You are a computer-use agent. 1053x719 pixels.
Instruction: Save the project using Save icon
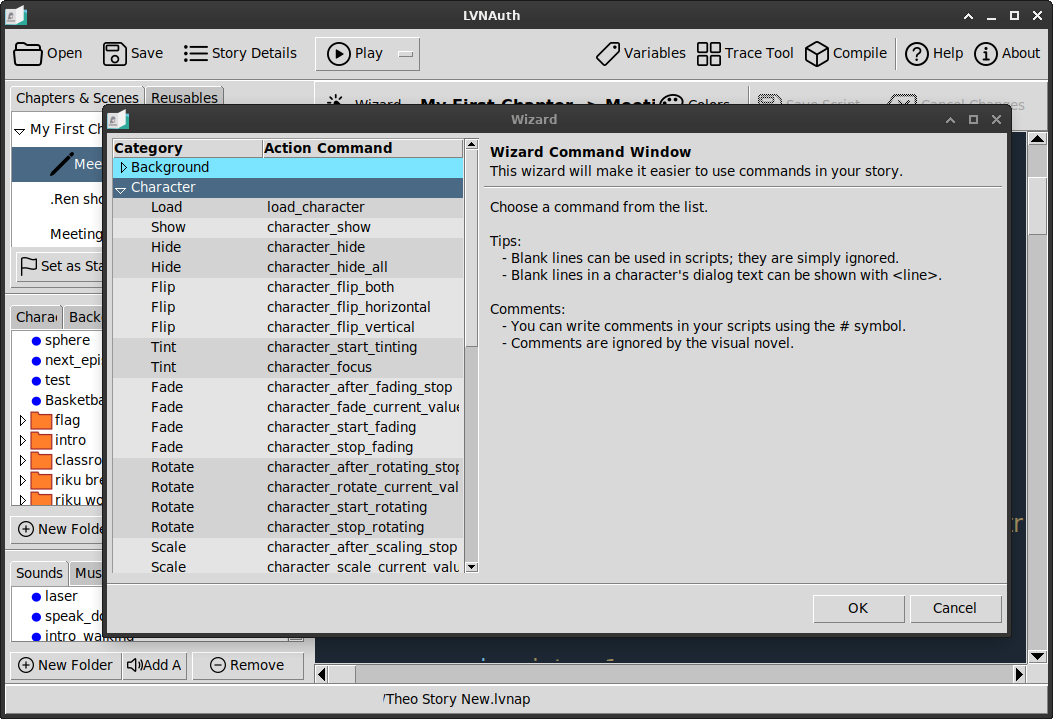pyautogui.click(x=133, y=54)
